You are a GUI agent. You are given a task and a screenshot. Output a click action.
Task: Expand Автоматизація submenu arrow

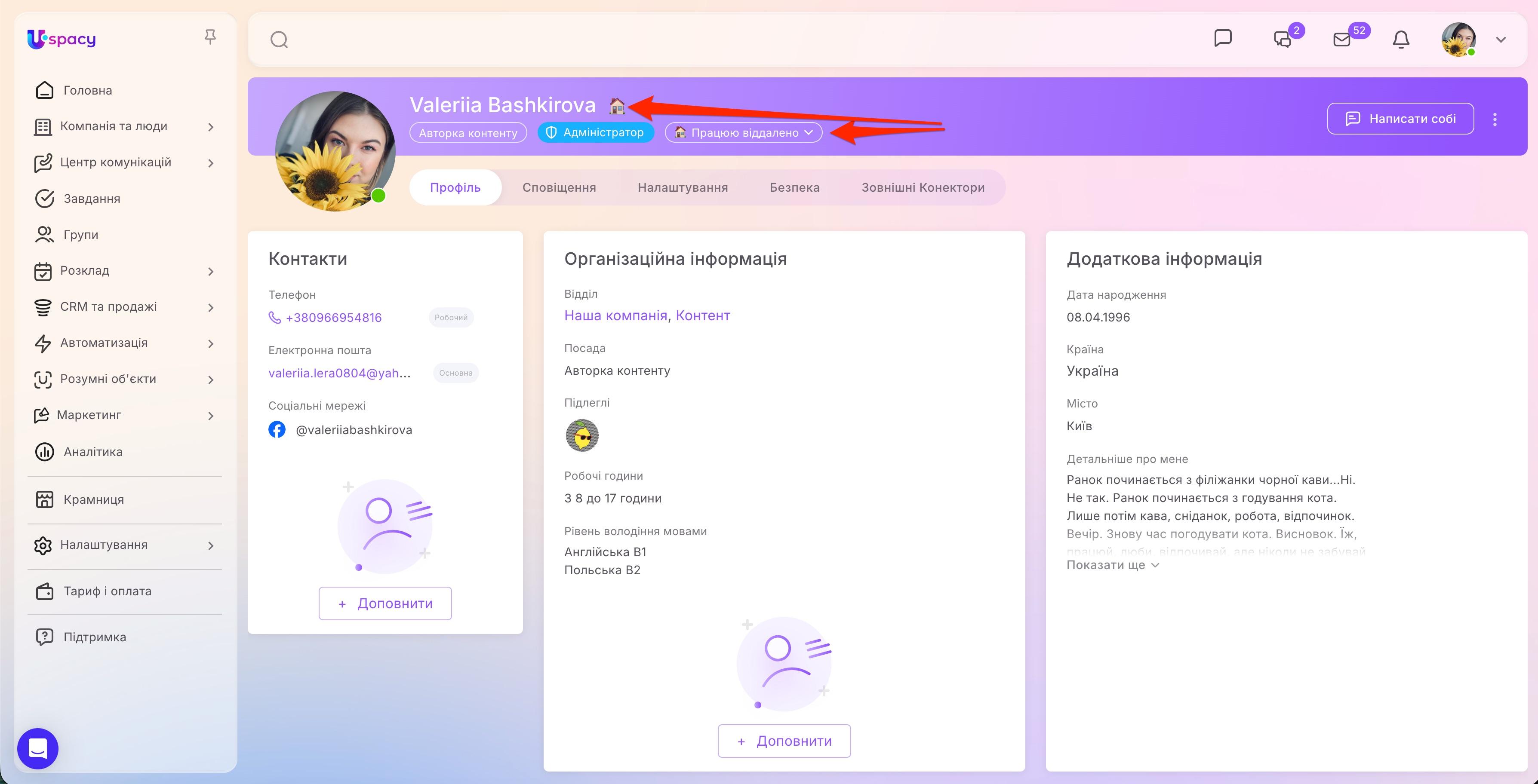coord(211,344)
